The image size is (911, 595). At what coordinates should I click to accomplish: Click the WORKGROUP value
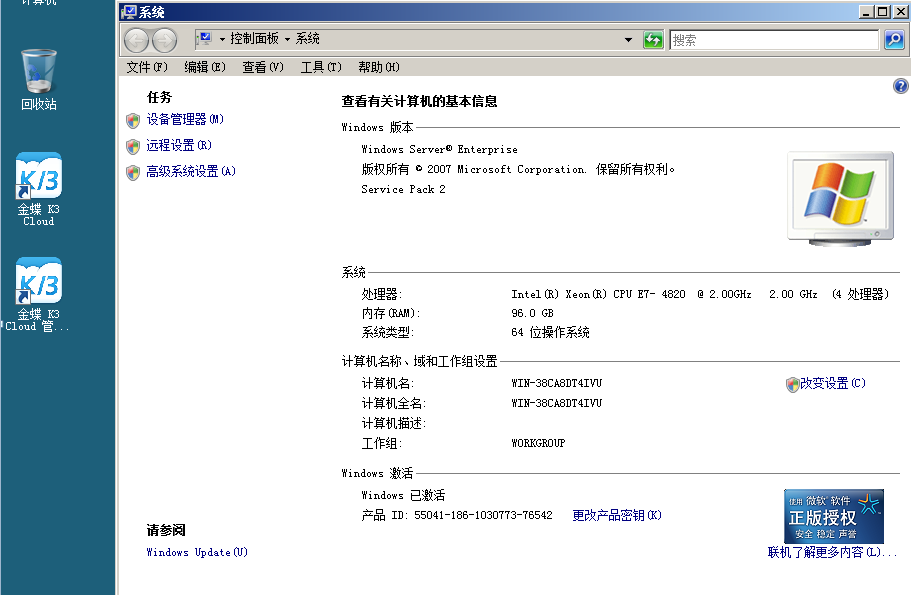coord(538,443)
